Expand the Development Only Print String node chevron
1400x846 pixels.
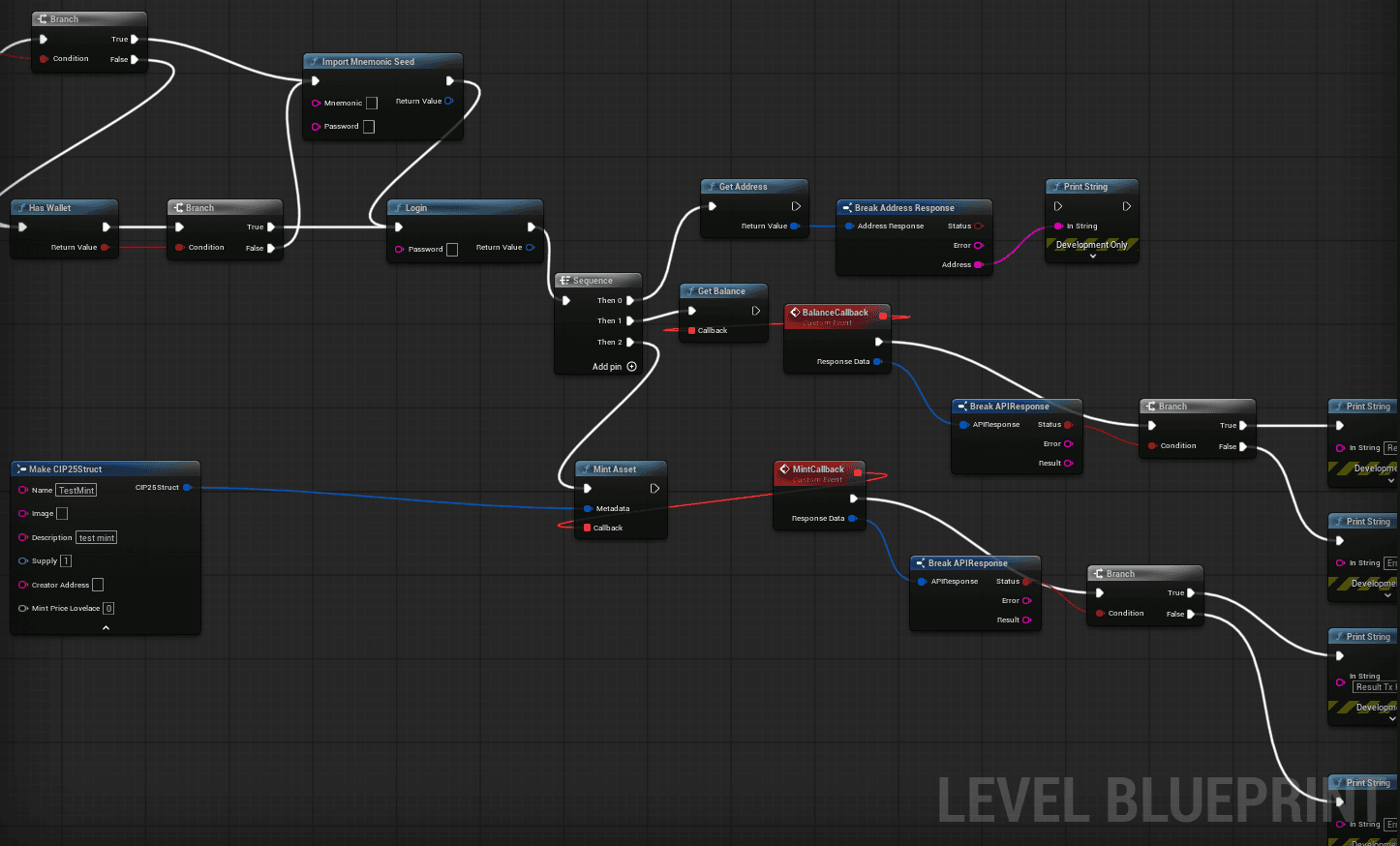click(1092, 257)
